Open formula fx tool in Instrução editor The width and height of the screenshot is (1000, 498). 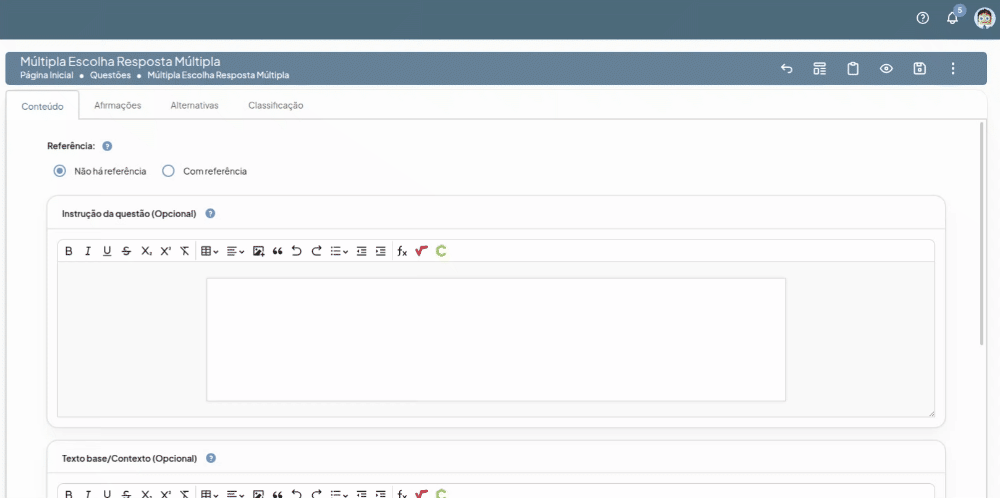click(x=402, y=251)
